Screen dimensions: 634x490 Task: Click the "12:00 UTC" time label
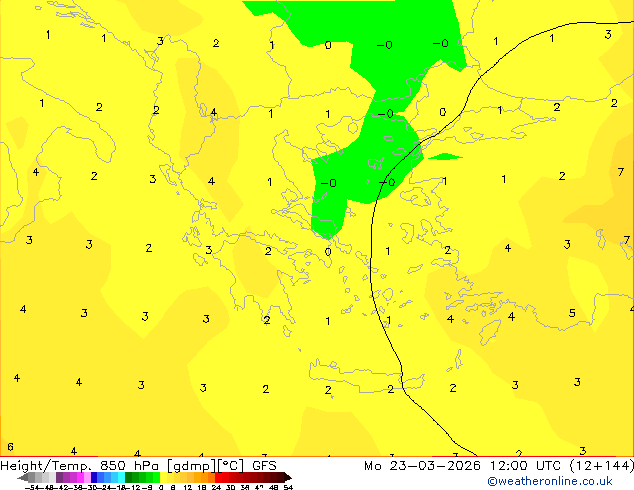(x=525, y=466)
